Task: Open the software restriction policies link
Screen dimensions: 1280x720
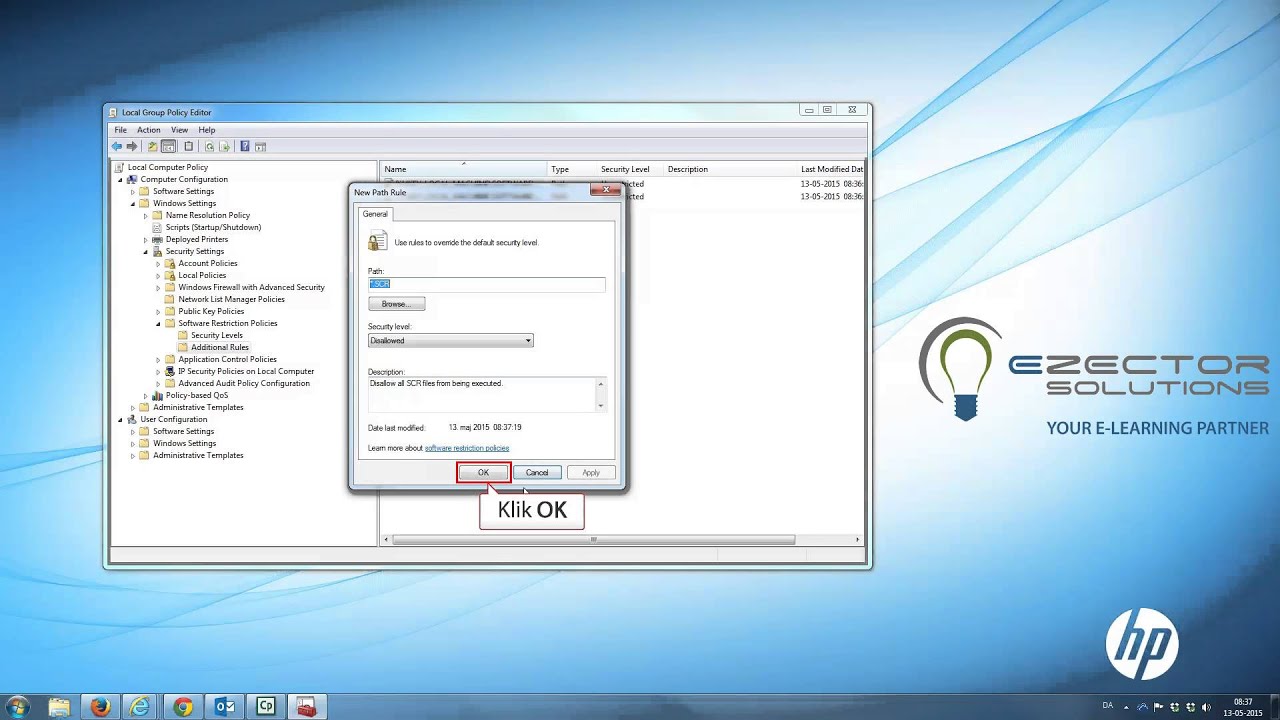Action: [x=467, y=448]
